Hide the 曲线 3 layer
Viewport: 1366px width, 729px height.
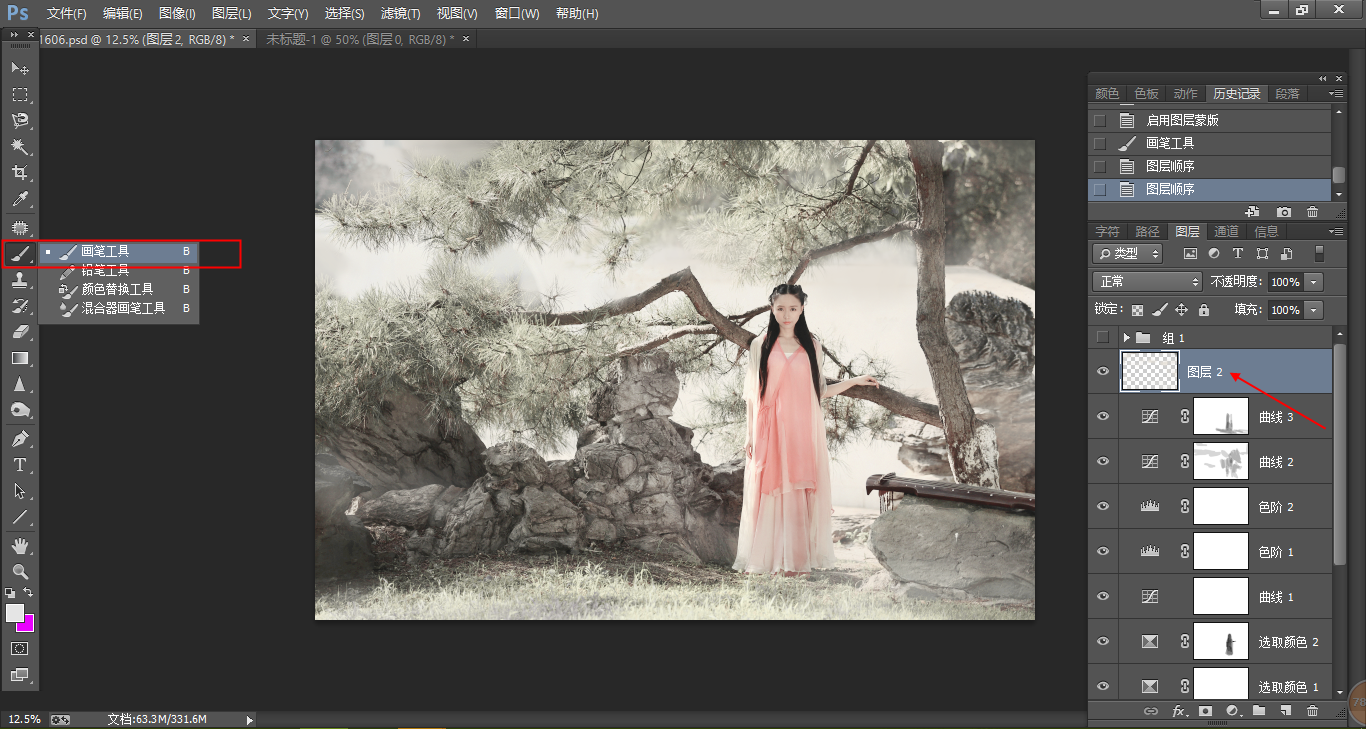(x=1103, y=417)
